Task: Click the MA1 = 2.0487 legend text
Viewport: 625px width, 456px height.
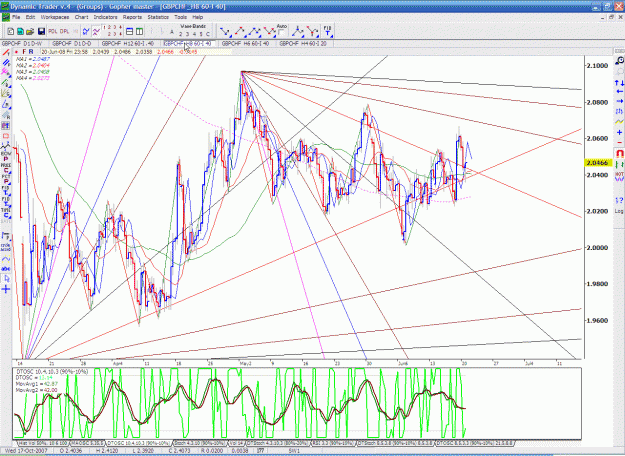Action: tap(33, 59)
